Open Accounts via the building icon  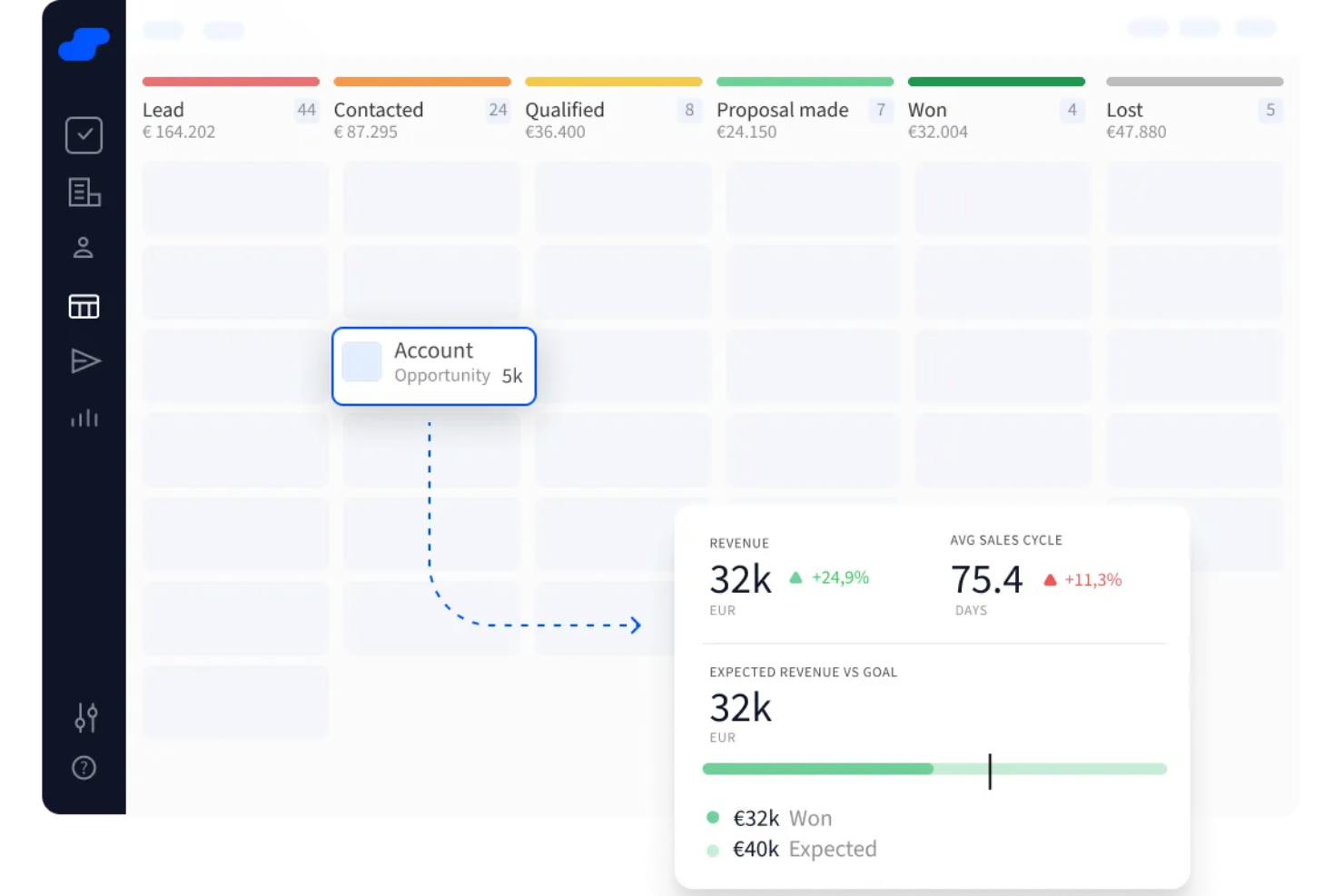tap(84, 192)
